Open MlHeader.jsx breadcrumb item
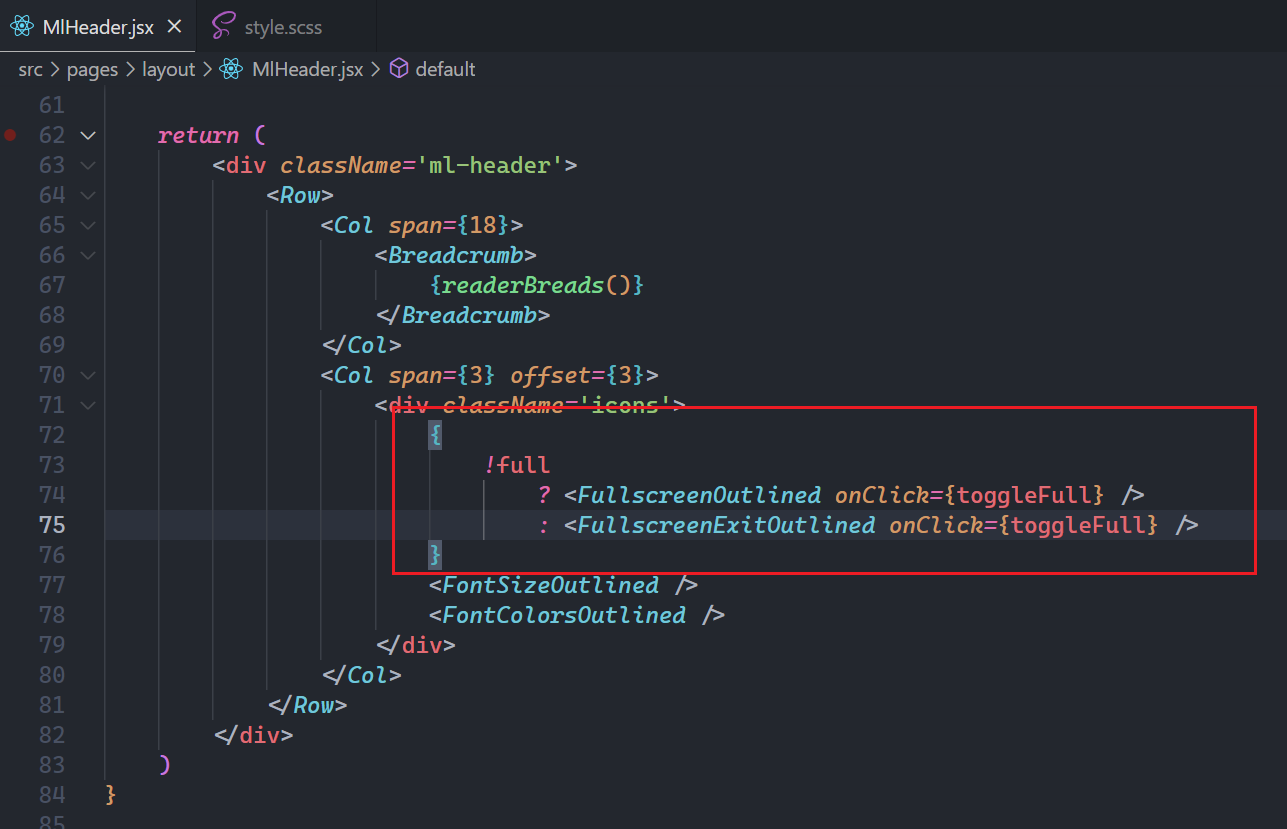This screenshot has height=829, width=1287. click(307, 70)
